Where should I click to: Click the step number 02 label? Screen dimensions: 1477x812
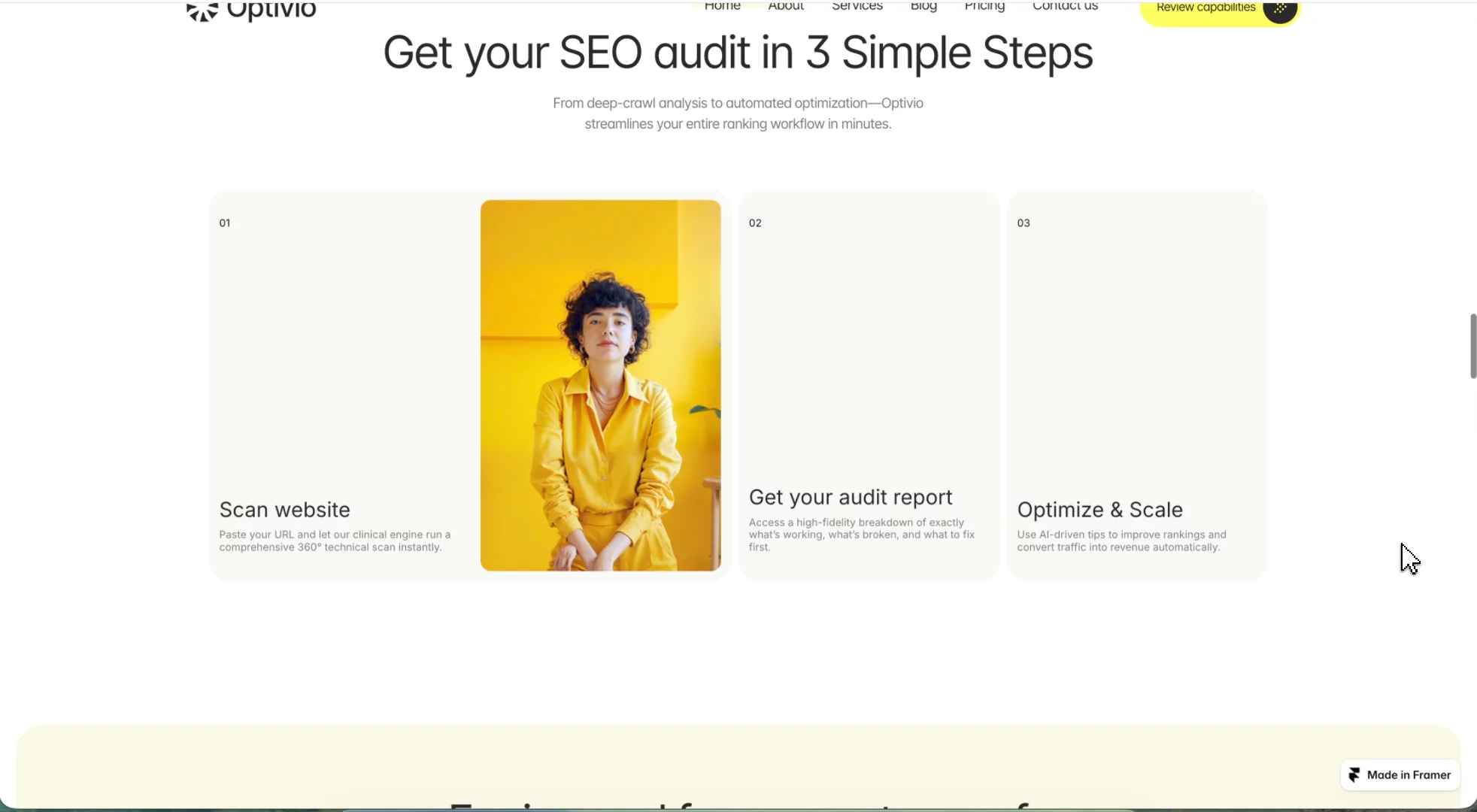tap(755, 223)
